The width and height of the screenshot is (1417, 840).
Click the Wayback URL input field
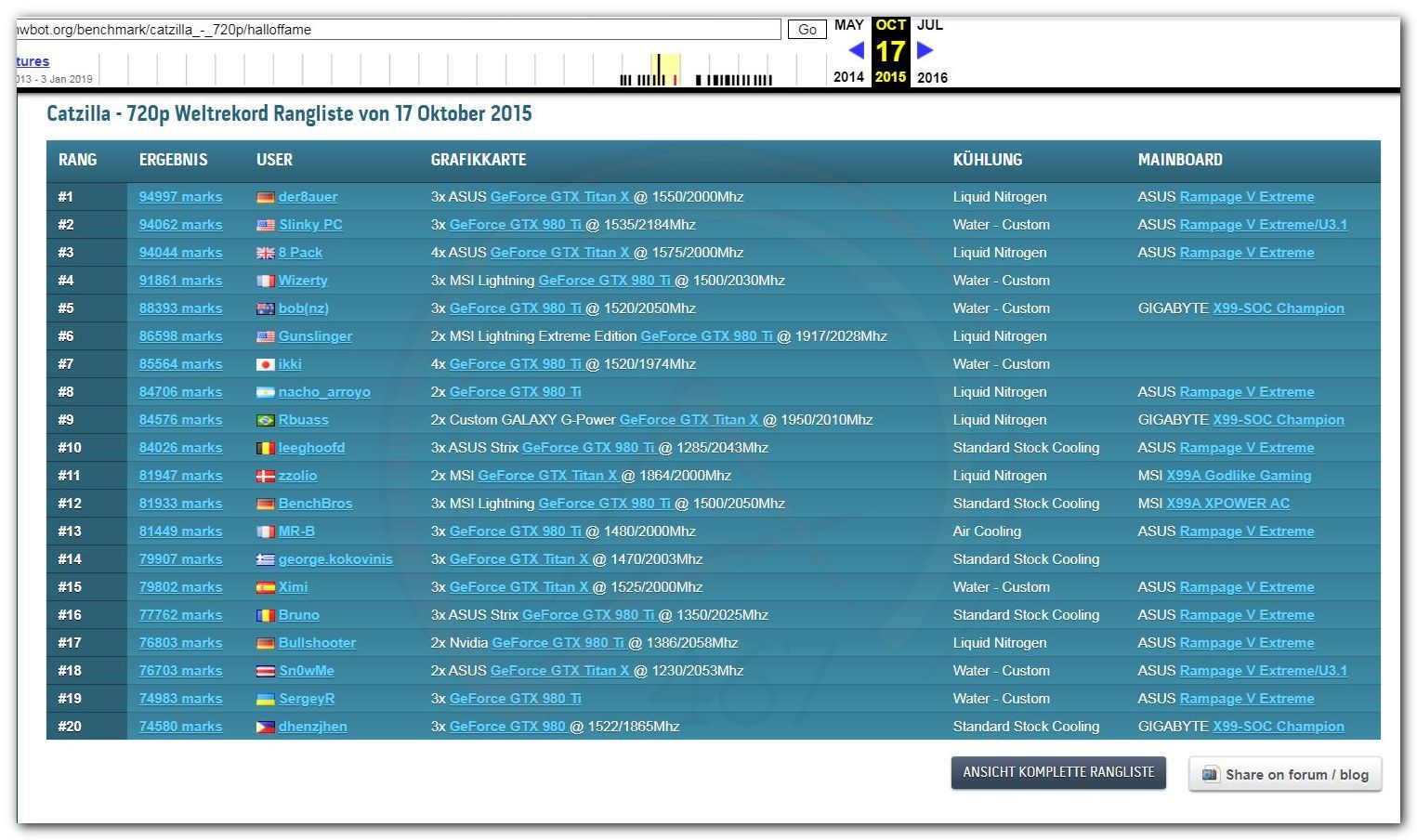click(x=399, y=30)
